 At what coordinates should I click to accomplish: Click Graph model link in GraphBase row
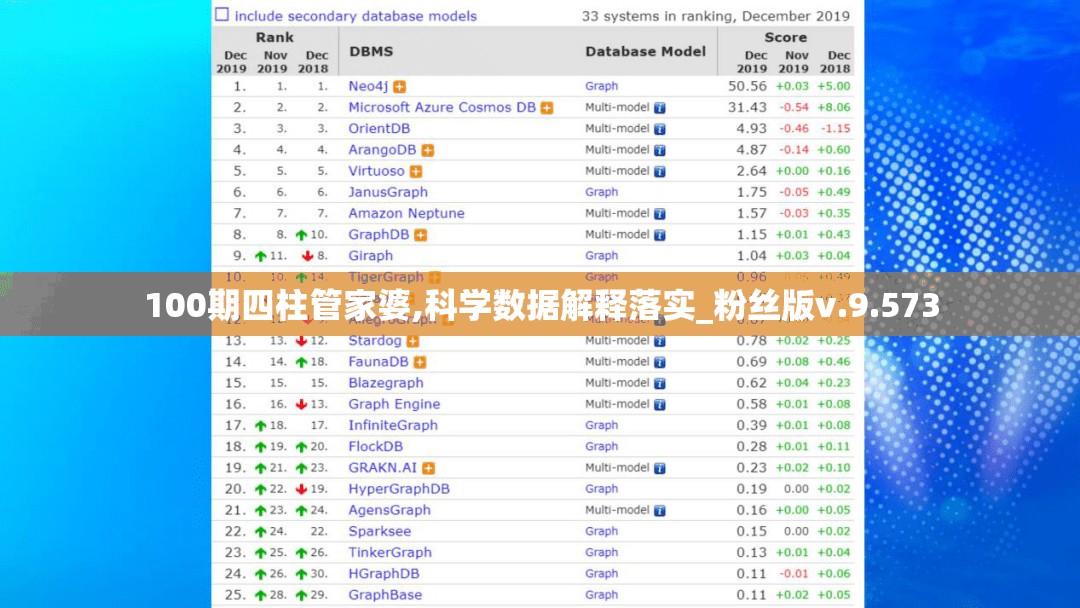[x=601, y=595]
